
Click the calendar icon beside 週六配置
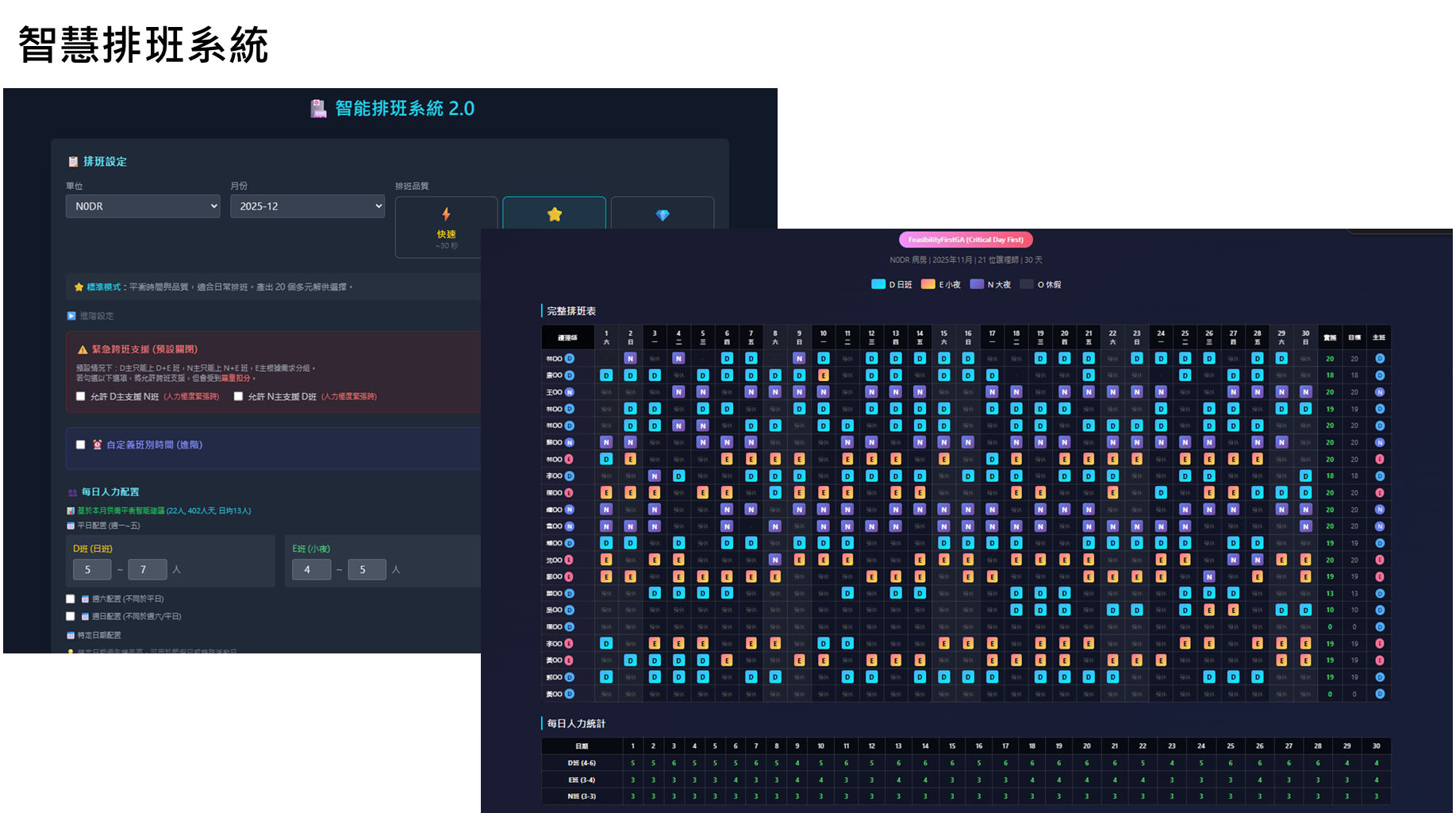click(85, 599)
